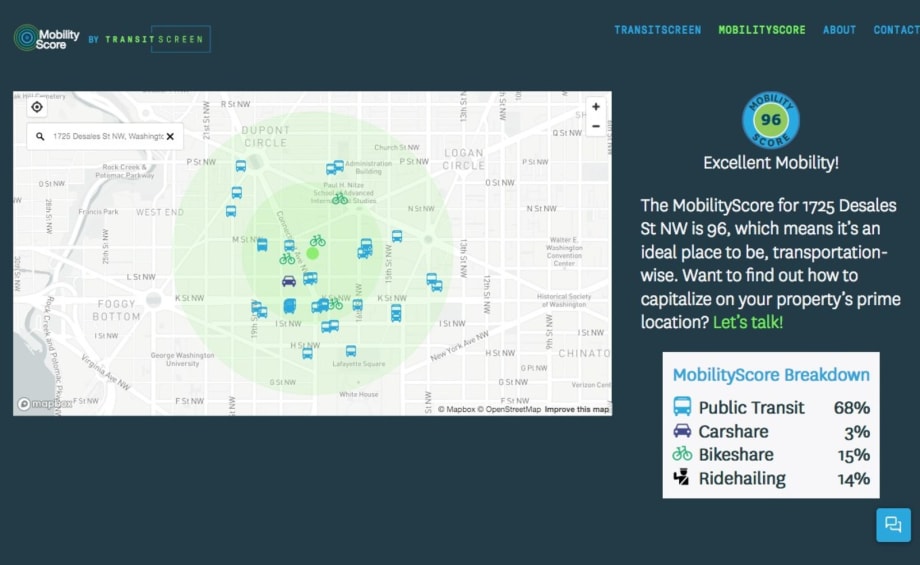The height and width of the screenshot is (565, 920).
Task: Click the Lafayette Square map label
Action: 358,364
